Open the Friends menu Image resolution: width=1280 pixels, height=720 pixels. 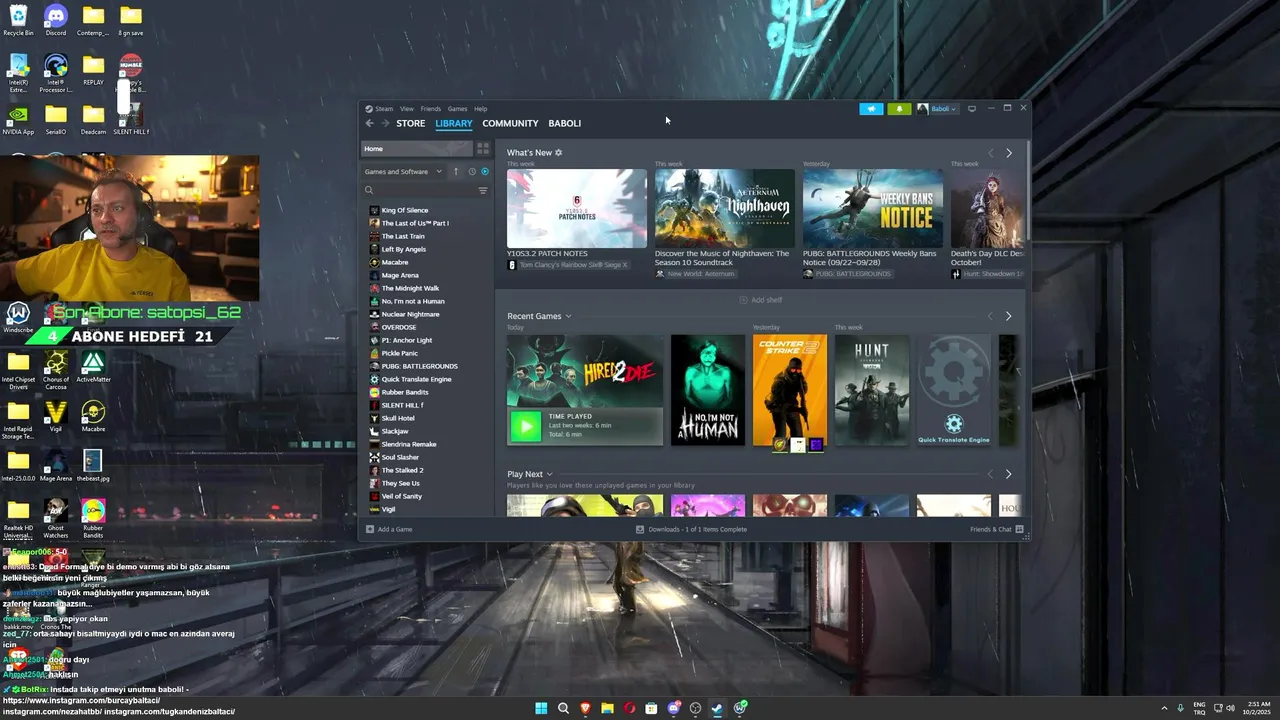tap(431, 109)
